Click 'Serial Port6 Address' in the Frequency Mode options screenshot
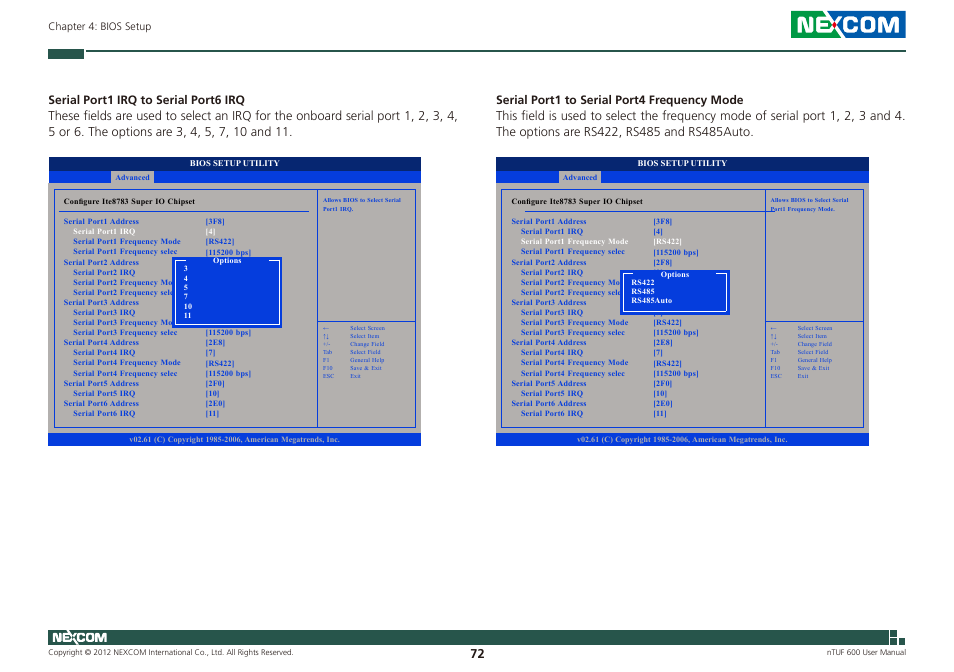 pos(549,403)
